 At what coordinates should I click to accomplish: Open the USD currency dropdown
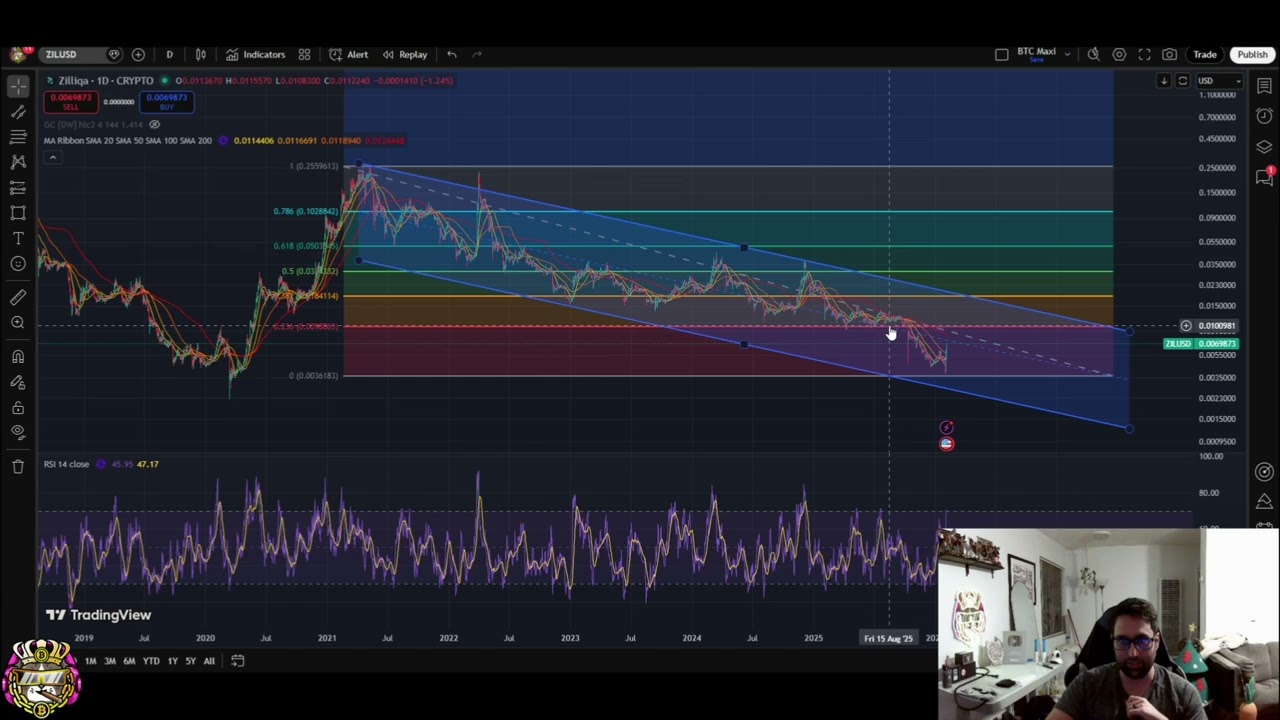(1219, 80)
